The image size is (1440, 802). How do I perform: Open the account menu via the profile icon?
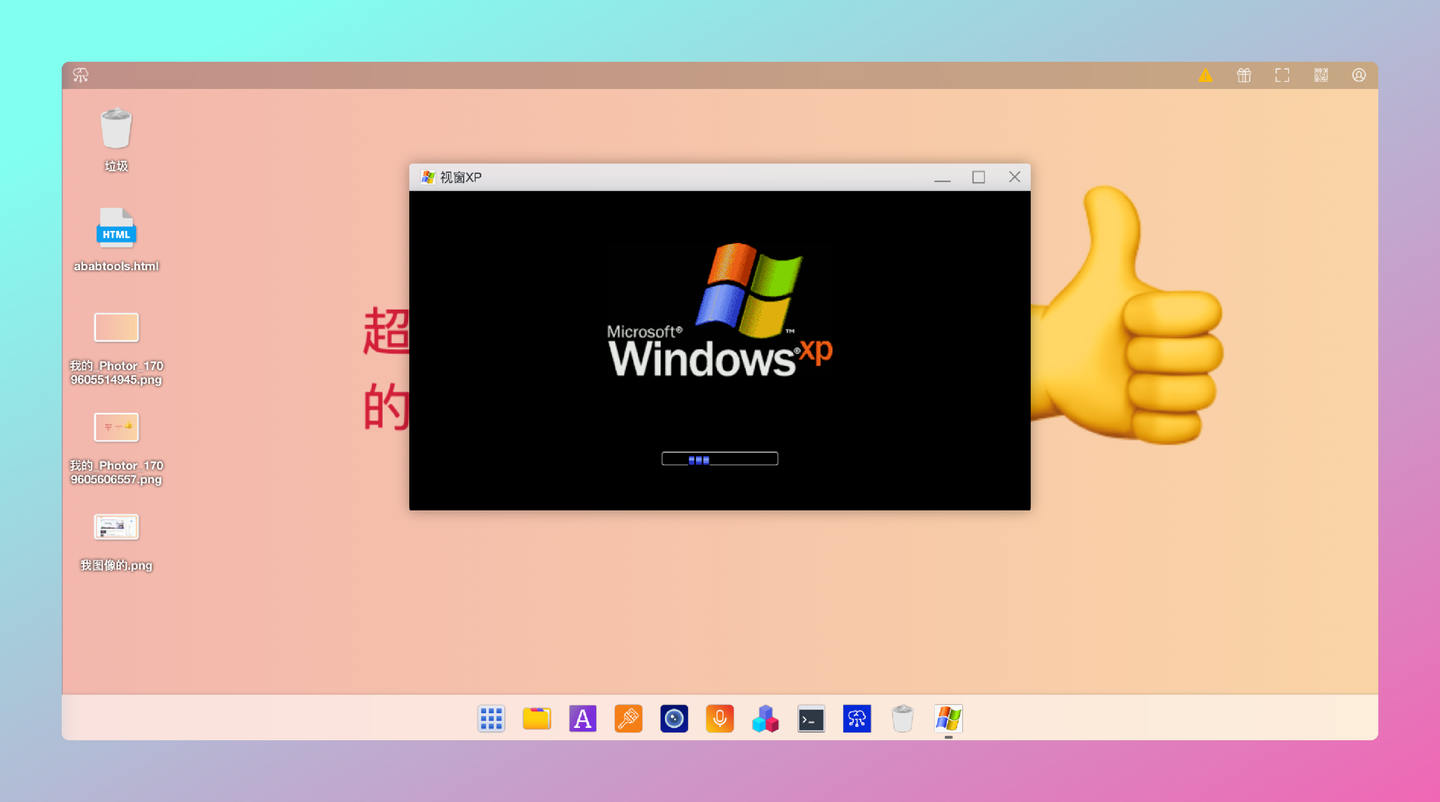(1358, 74)
